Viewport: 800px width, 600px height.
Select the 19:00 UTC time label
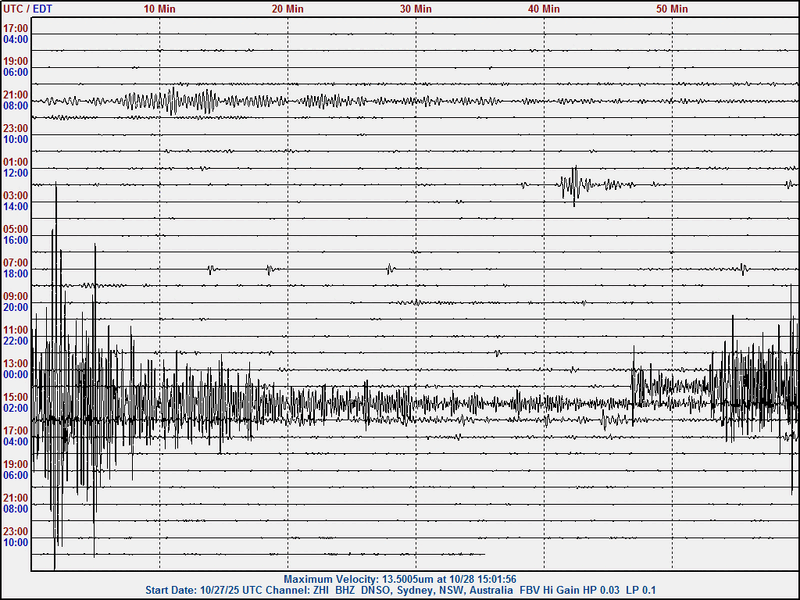[x=14, y=60]
